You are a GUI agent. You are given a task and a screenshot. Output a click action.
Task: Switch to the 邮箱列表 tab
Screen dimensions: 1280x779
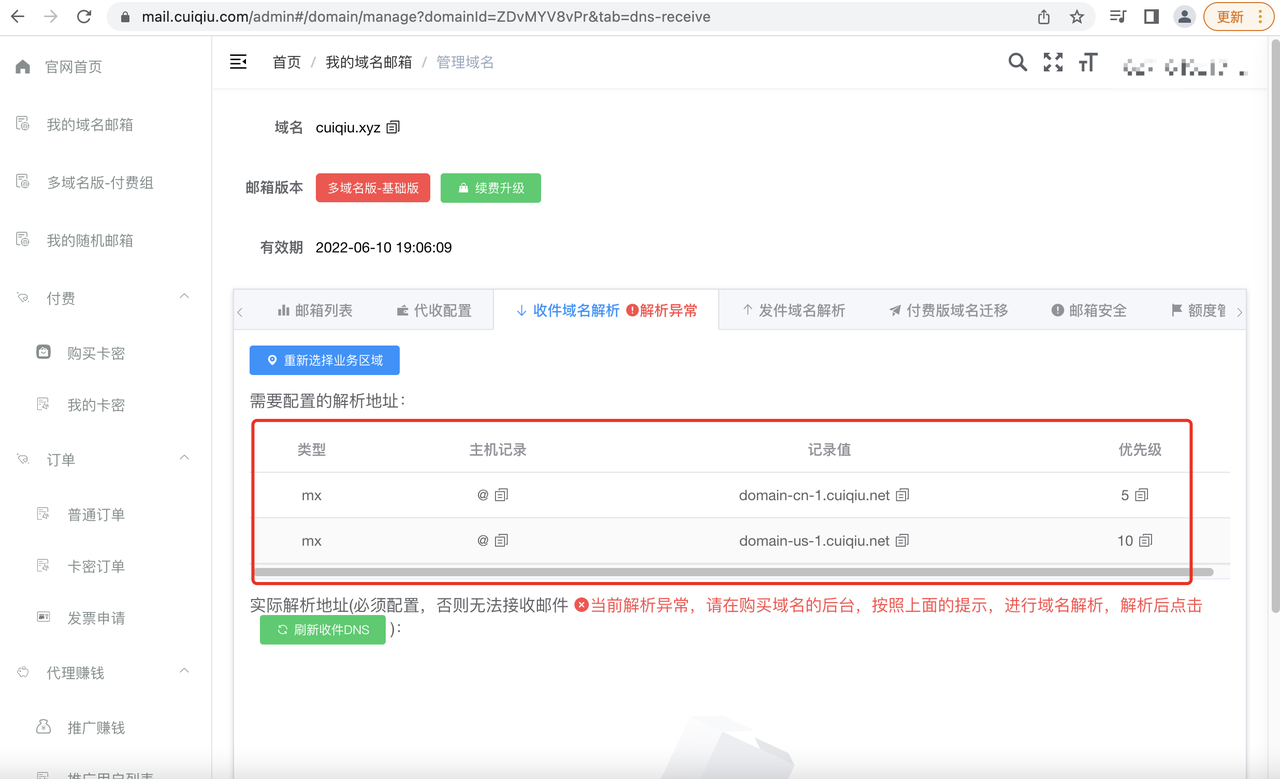coord(314,310)
